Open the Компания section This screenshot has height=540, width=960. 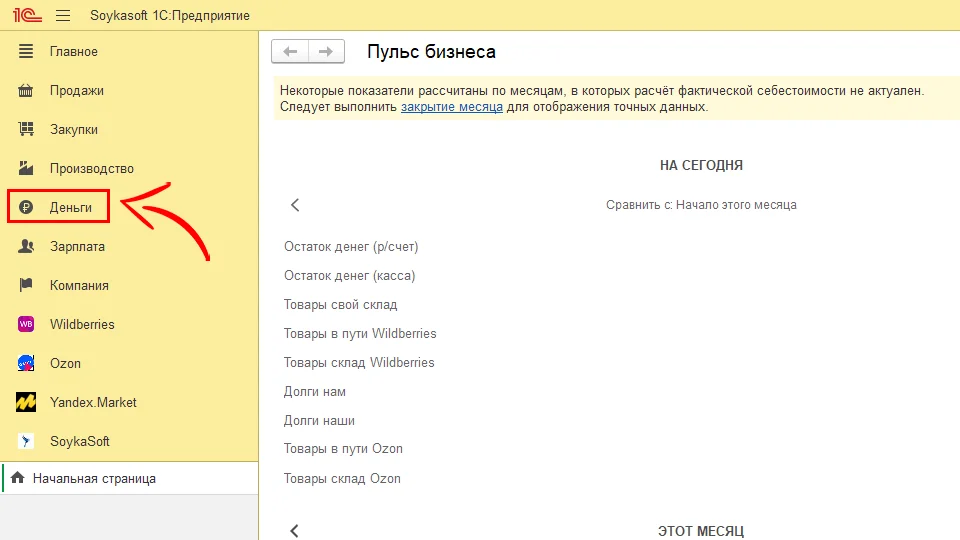pos(79,285)
